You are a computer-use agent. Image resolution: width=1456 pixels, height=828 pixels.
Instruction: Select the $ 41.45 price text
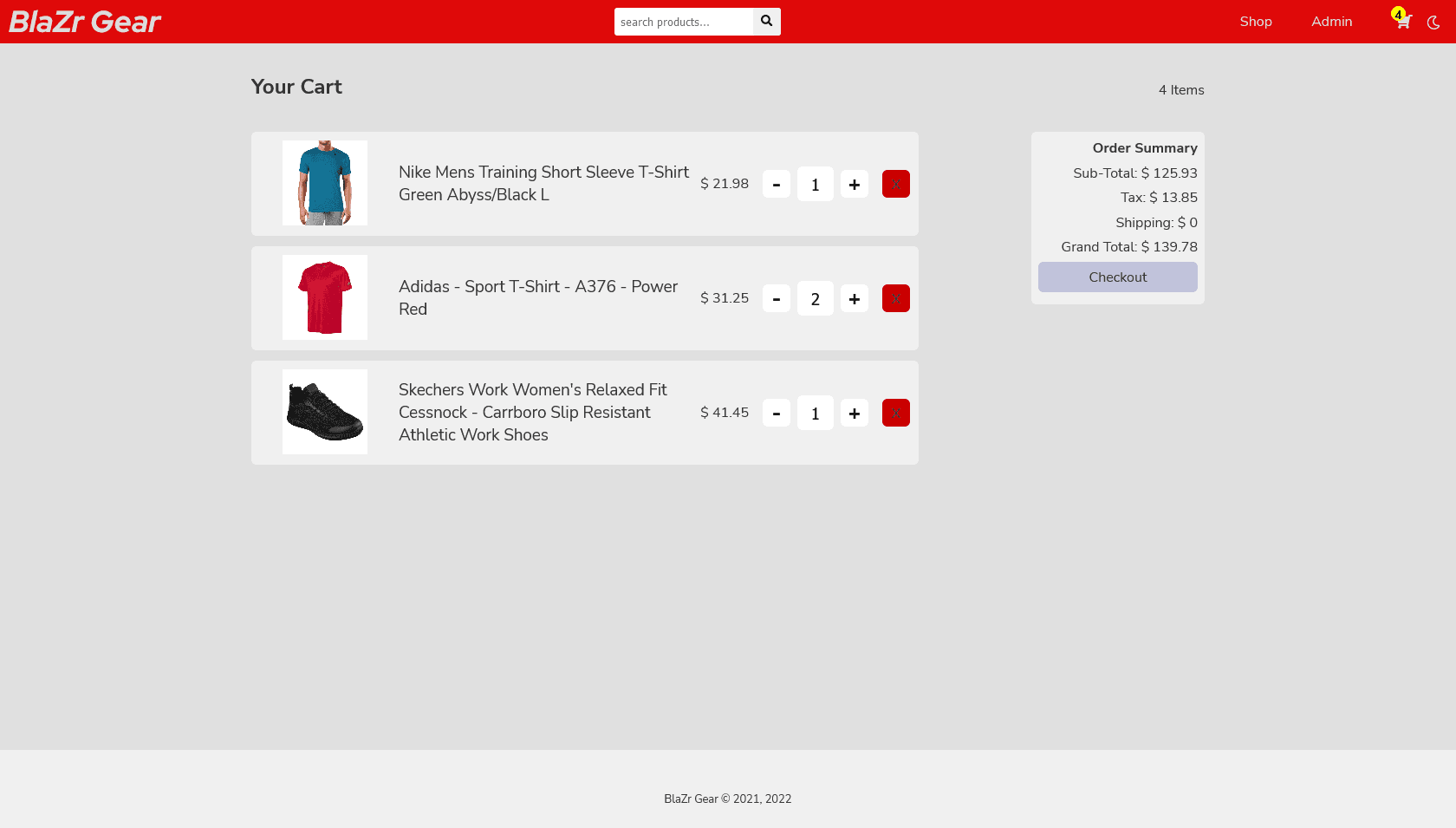(725, 413)
